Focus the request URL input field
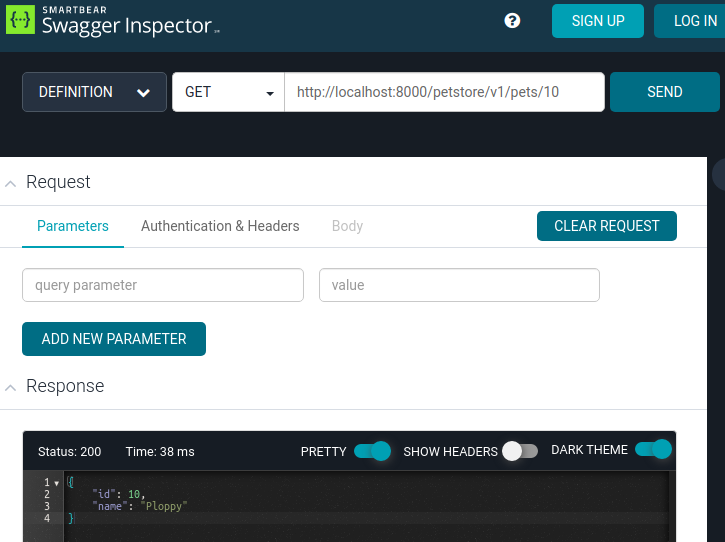The image size is (725, 542). 444,92
